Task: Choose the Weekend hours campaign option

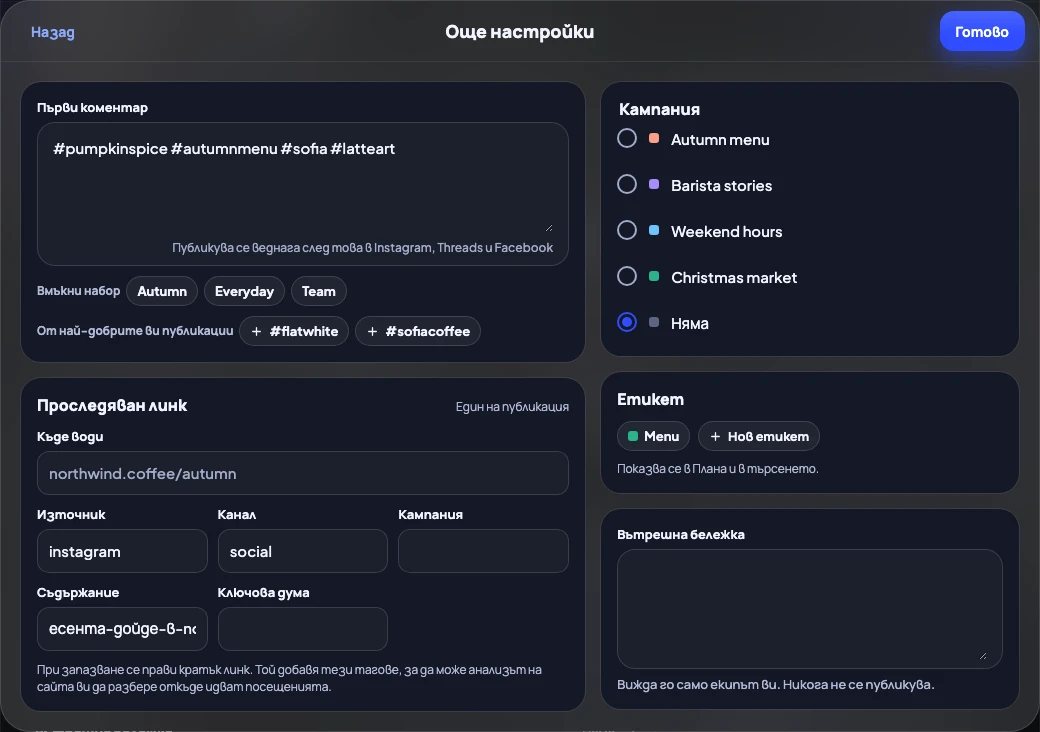Action: tap(627, 230)
